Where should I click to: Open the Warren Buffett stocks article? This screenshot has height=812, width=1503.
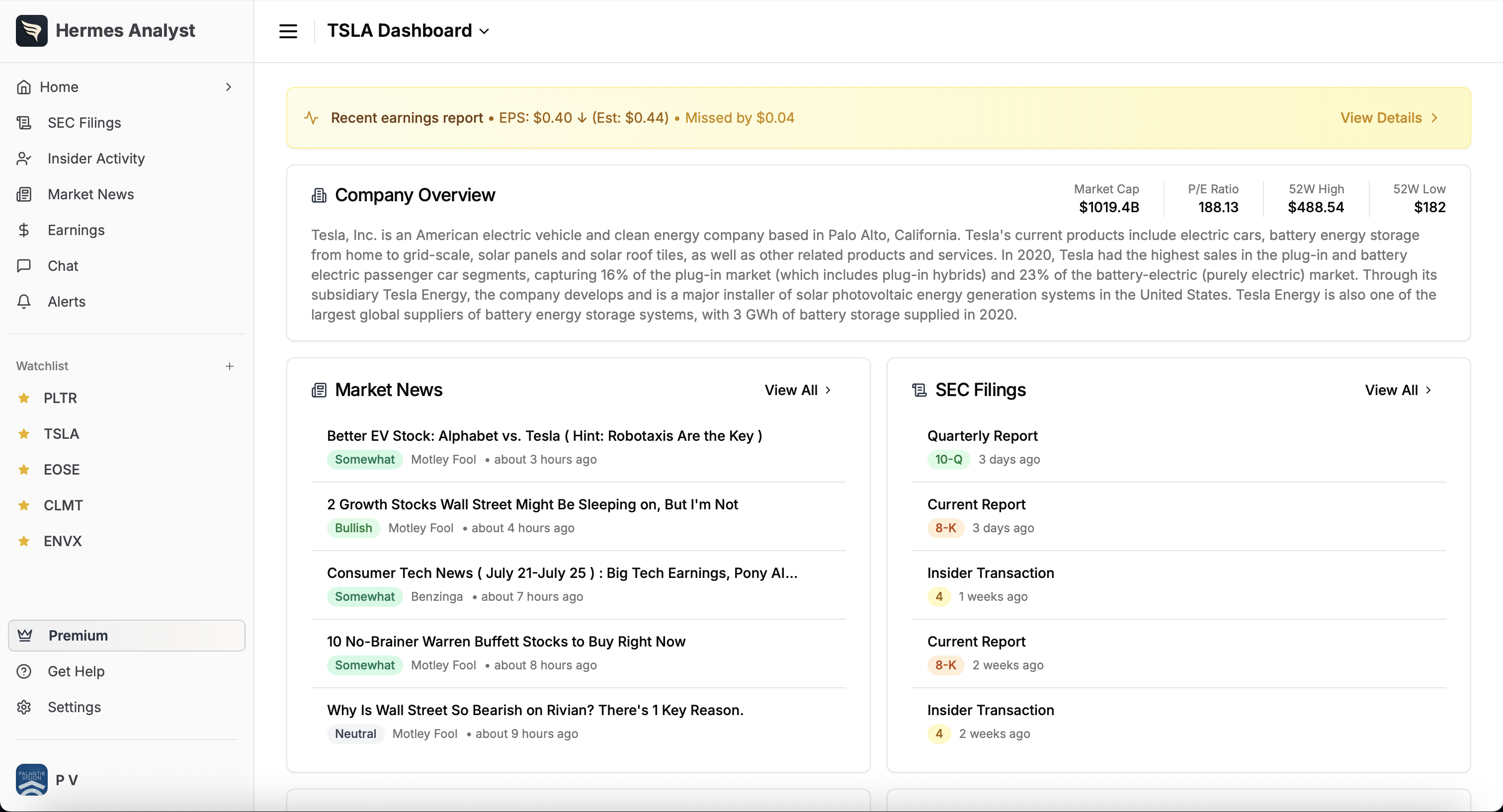coord(505,641)
